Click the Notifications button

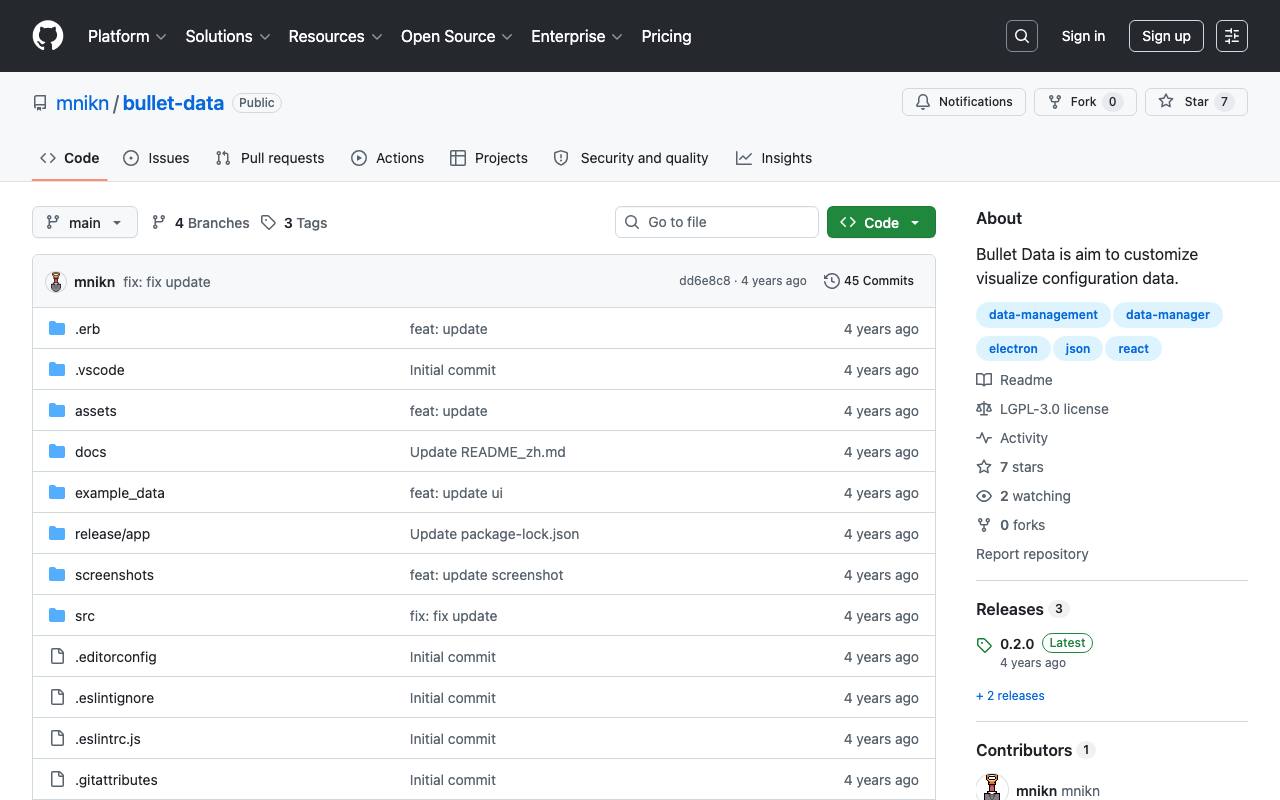click(x=964, y=102)
